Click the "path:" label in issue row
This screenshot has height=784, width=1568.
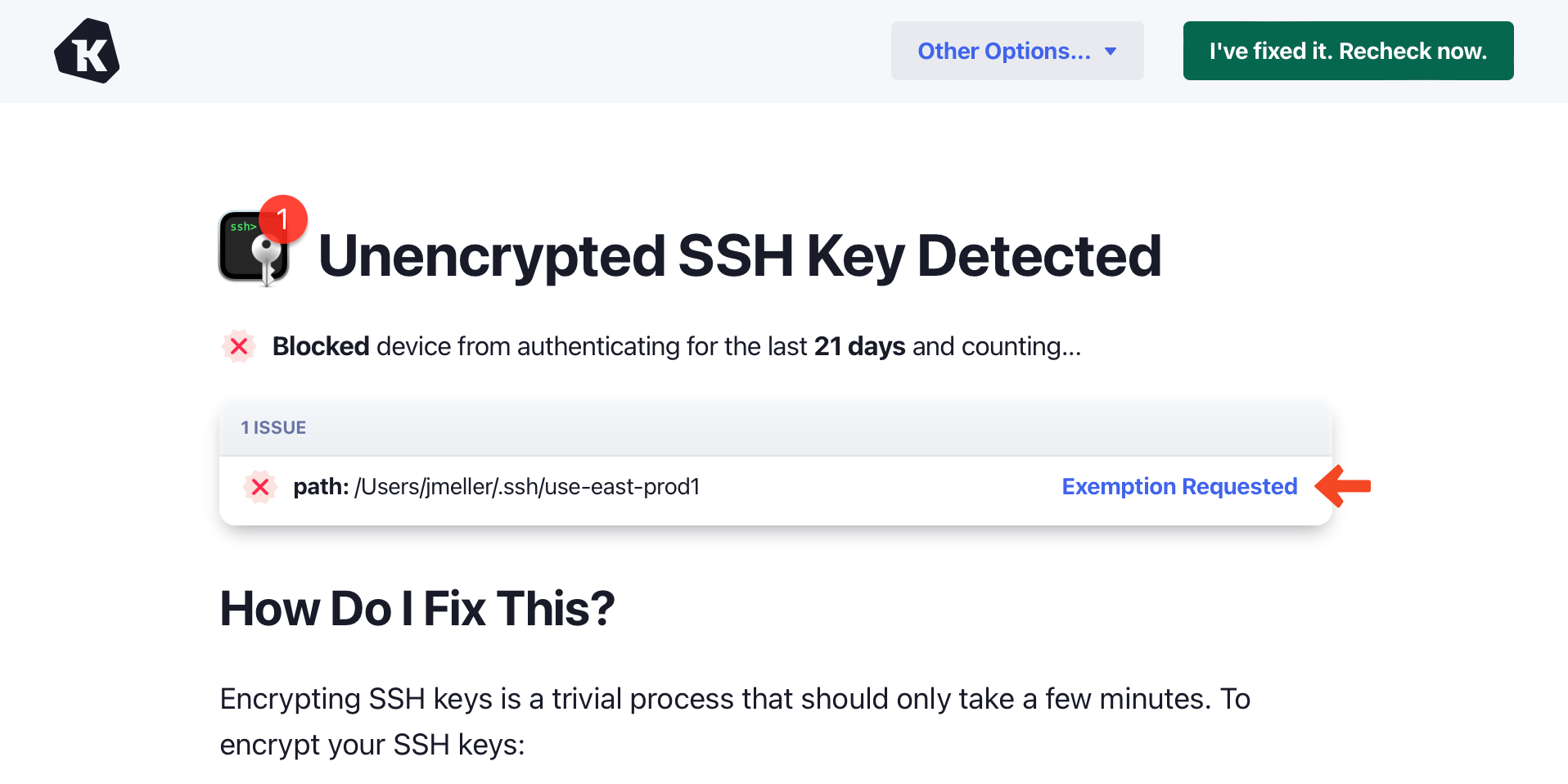321,487
